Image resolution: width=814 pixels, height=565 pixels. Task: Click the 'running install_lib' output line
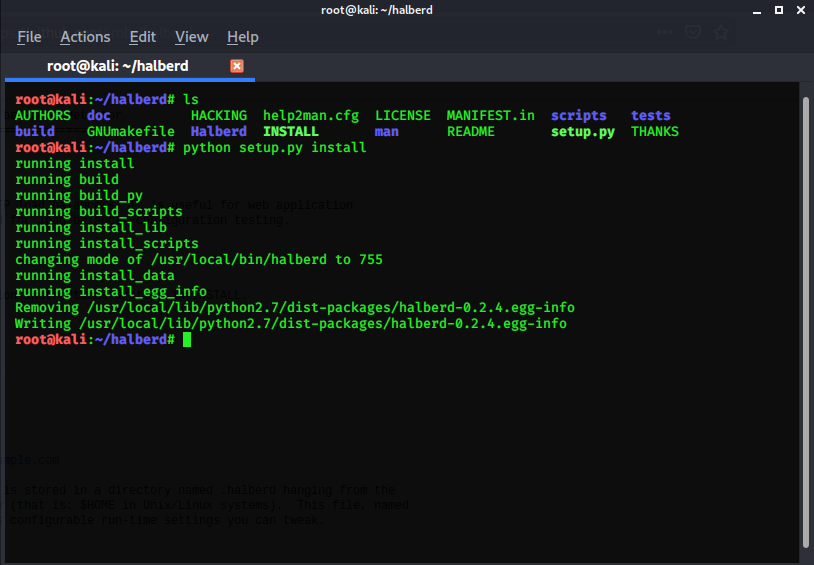click(91, 227)
